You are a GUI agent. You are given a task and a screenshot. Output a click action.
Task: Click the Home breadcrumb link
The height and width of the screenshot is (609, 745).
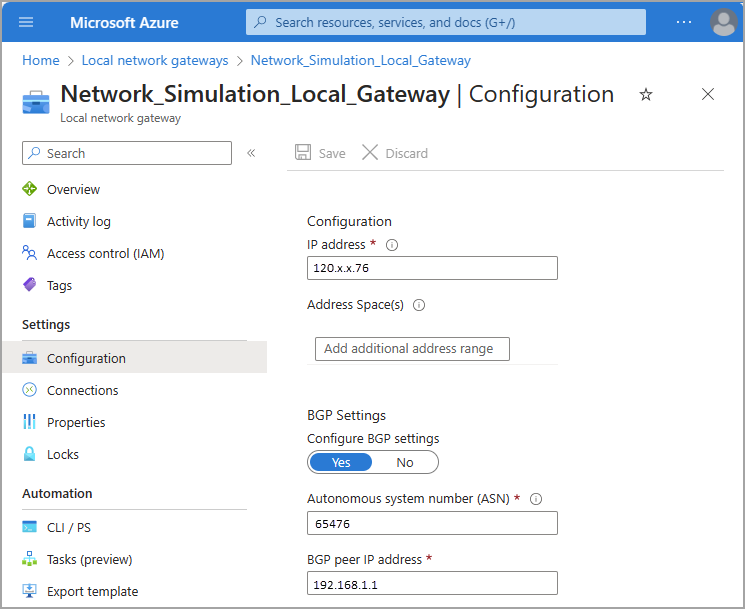click(x=41, y=61)
